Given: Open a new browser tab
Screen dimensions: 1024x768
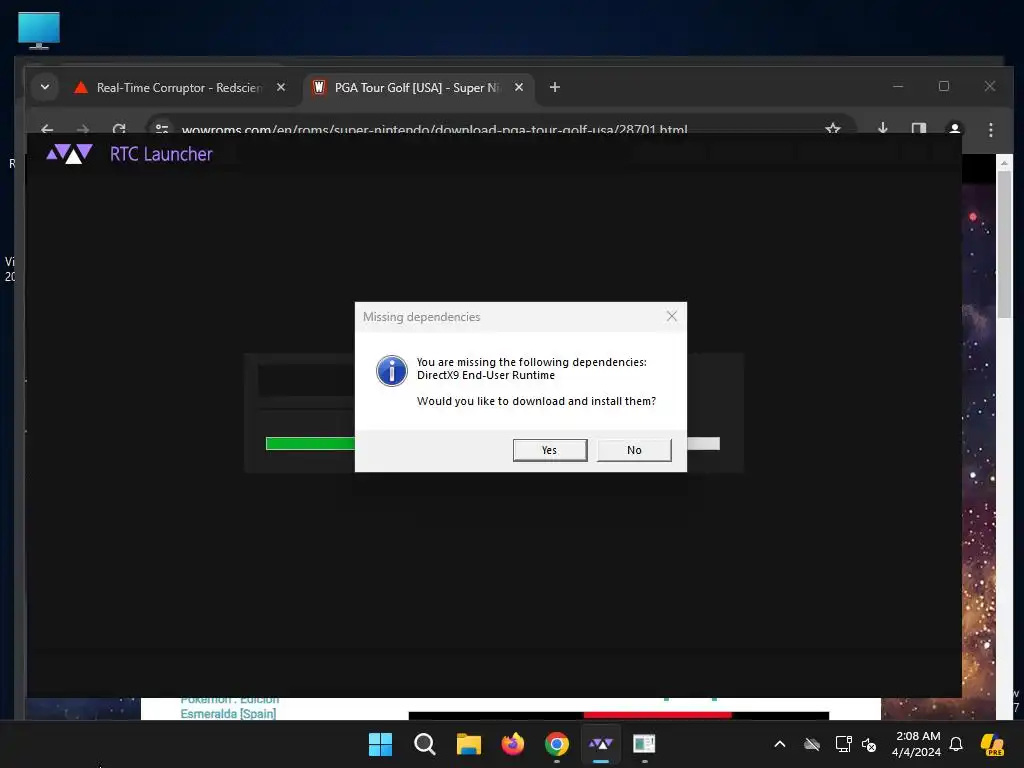Looking at the screenshot, I should click(554, 87).
